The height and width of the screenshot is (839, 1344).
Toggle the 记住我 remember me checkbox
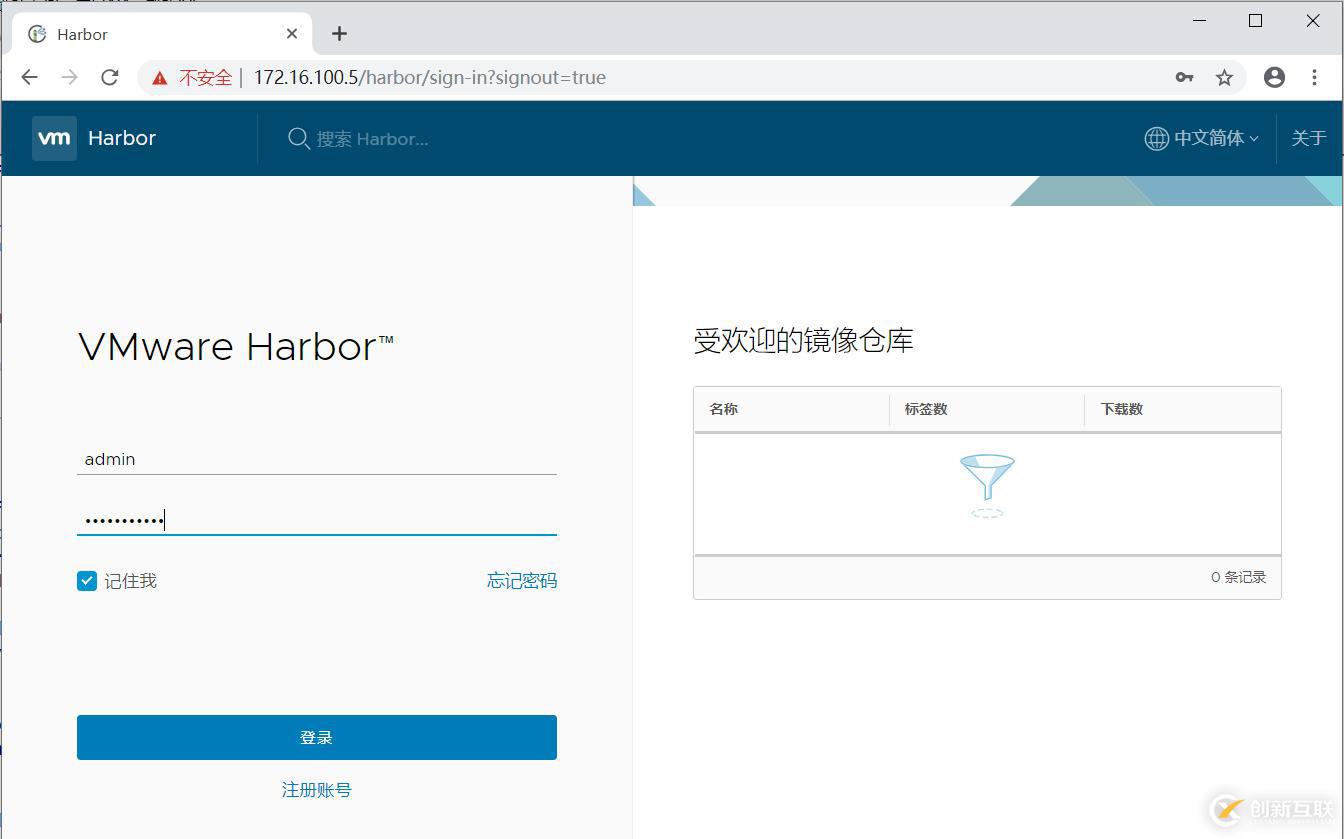87,581
